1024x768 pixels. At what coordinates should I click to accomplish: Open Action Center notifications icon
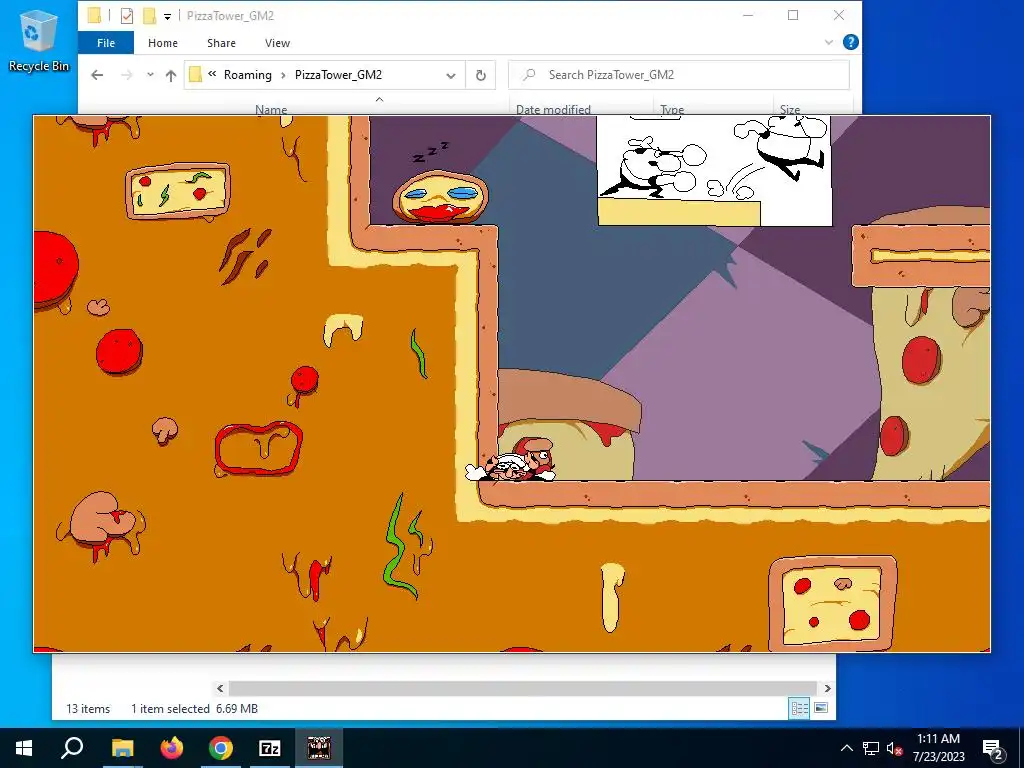993,748
